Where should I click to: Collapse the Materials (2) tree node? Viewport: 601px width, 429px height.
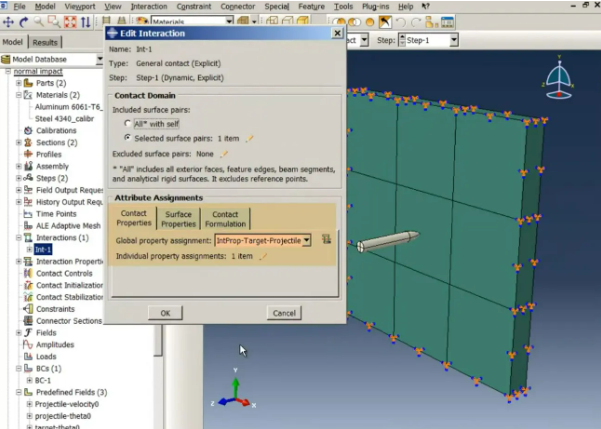click(x=18, y=95)
